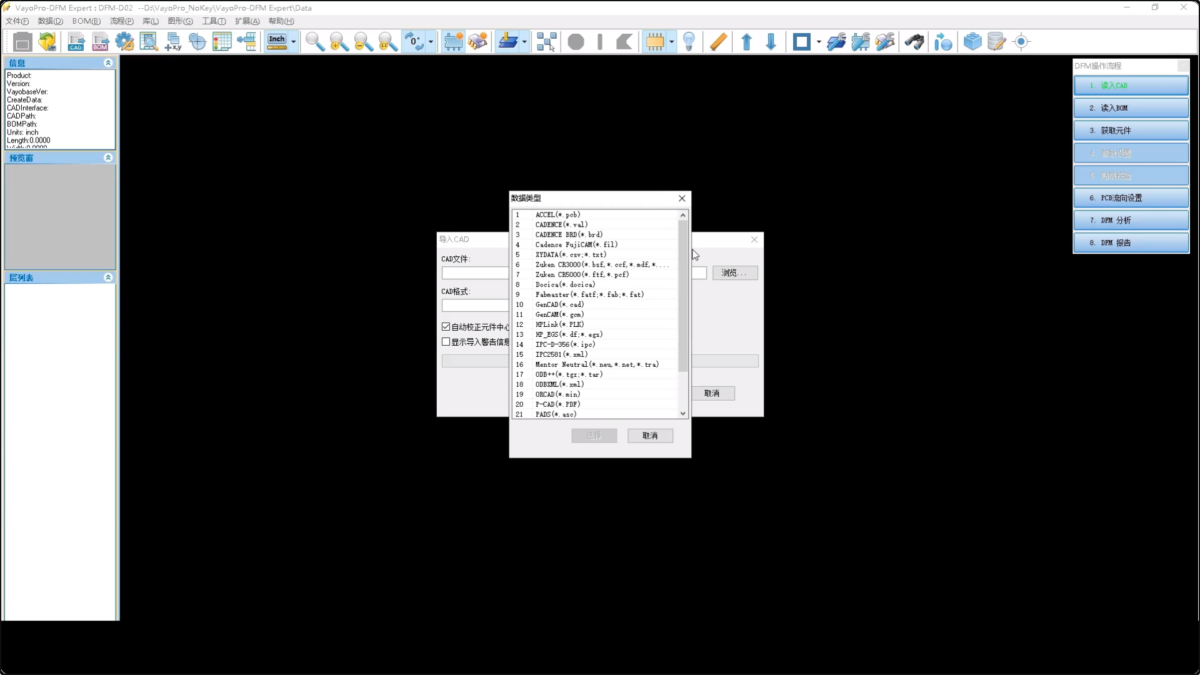Close the 数据类型 dialog
The image size is (1200, 675).
coord(682,199)
